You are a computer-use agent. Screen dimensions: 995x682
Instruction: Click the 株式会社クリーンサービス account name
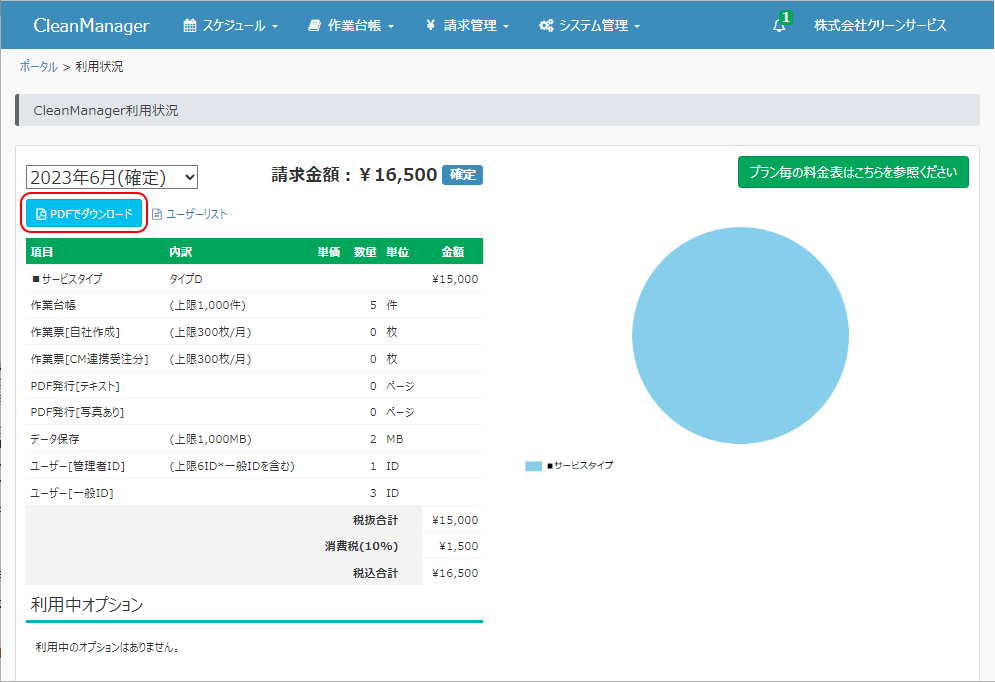pos(880,26)
